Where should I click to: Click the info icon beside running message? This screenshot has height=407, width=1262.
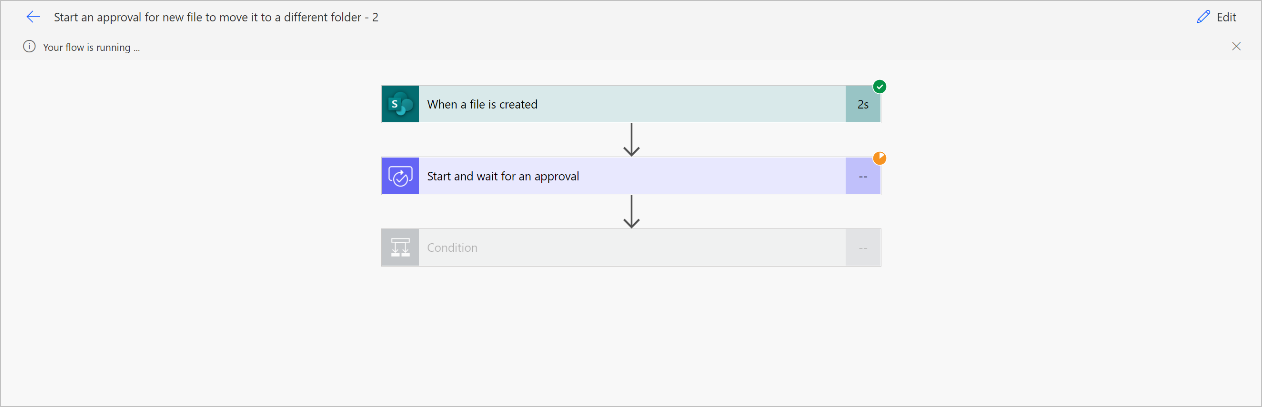tap(29, 46)
